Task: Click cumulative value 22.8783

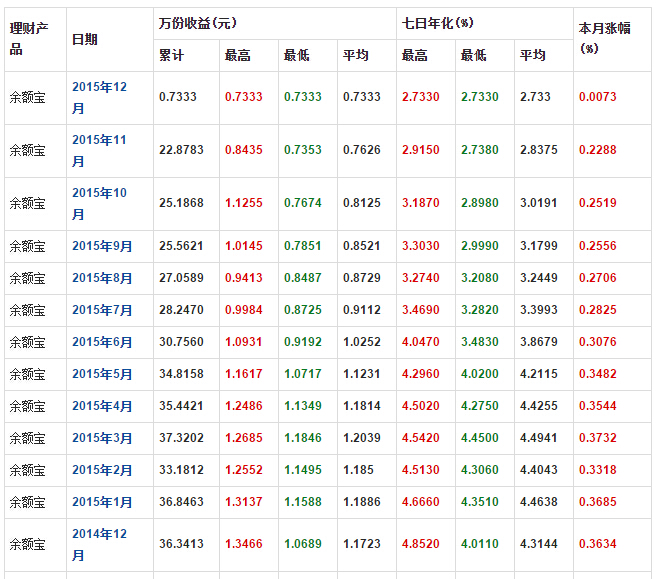Action: (x=181, y=150)
